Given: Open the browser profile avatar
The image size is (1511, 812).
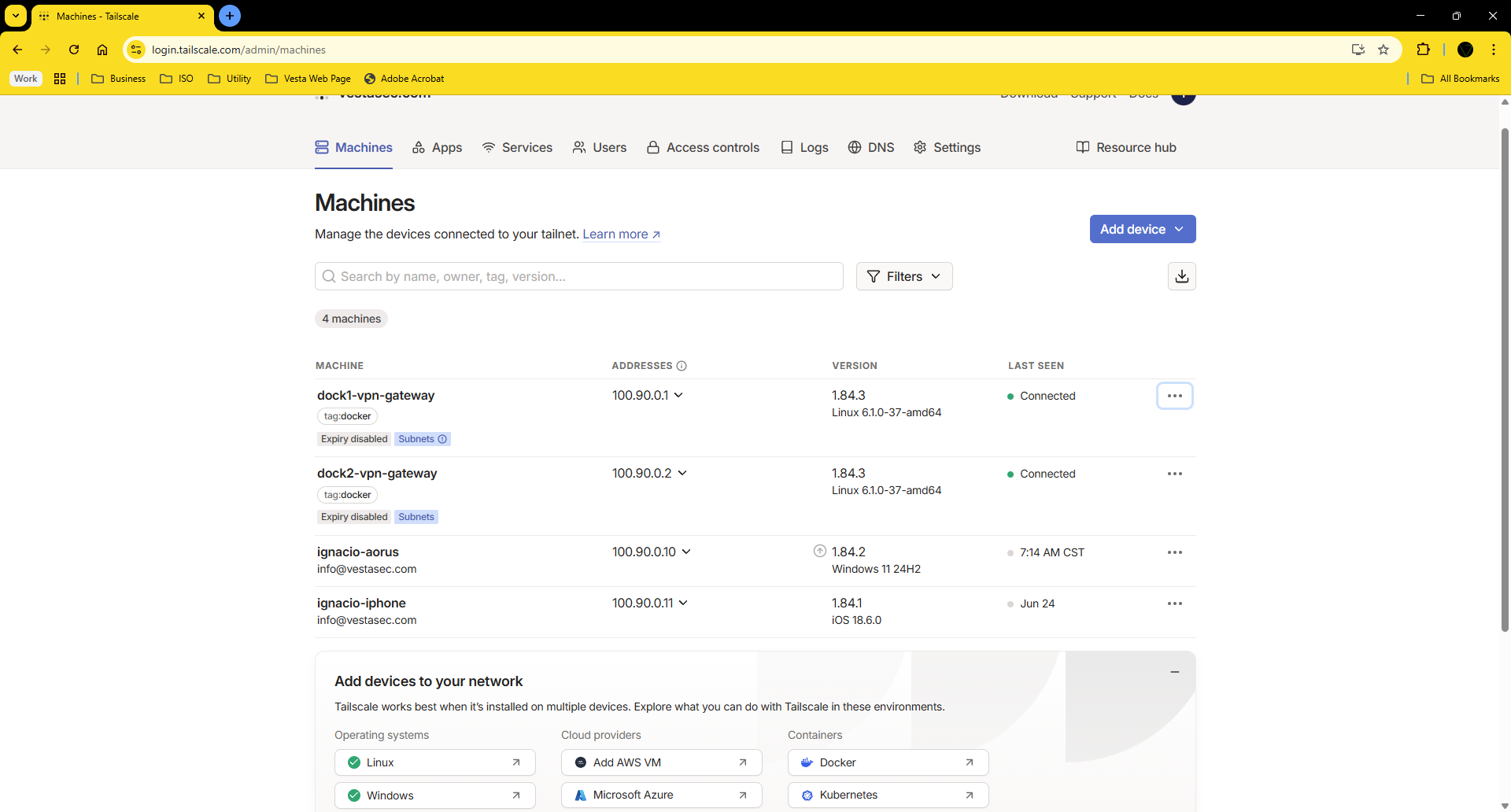Looking at the screenshot, I should click(1465, 50).
